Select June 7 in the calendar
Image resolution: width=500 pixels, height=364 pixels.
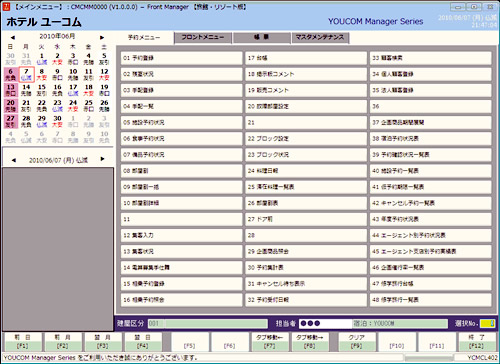click(x=26, y=75)
